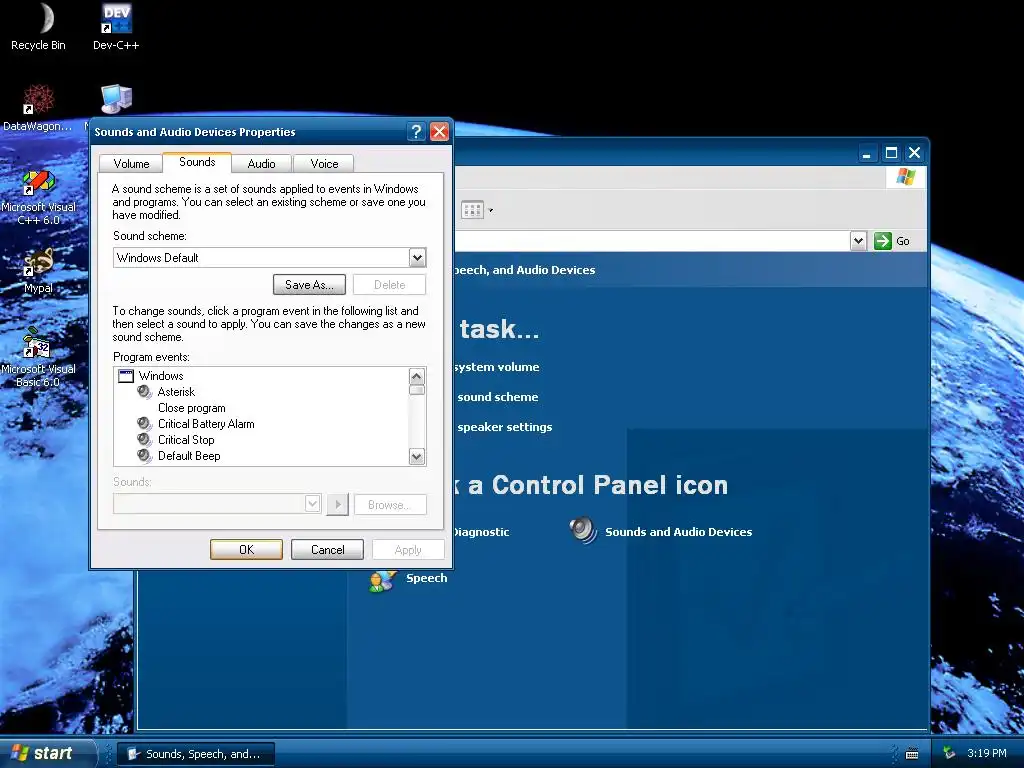This screenshot has height=768, width=1024.
Task: Switch to the Volume tab
Action: (131, 164)
